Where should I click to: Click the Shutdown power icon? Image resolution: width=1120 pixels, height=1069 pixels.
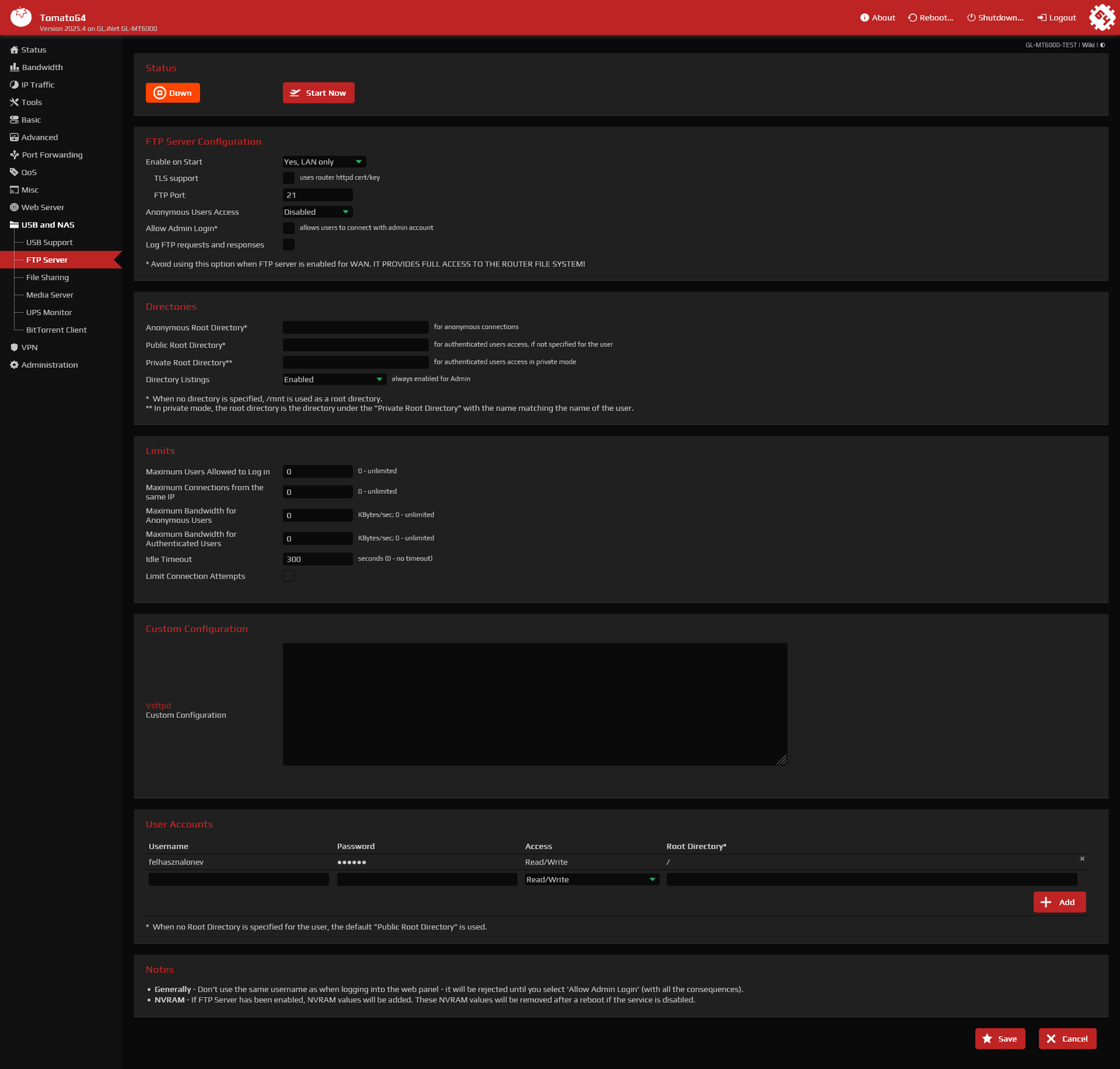click(x=971, y=18)
